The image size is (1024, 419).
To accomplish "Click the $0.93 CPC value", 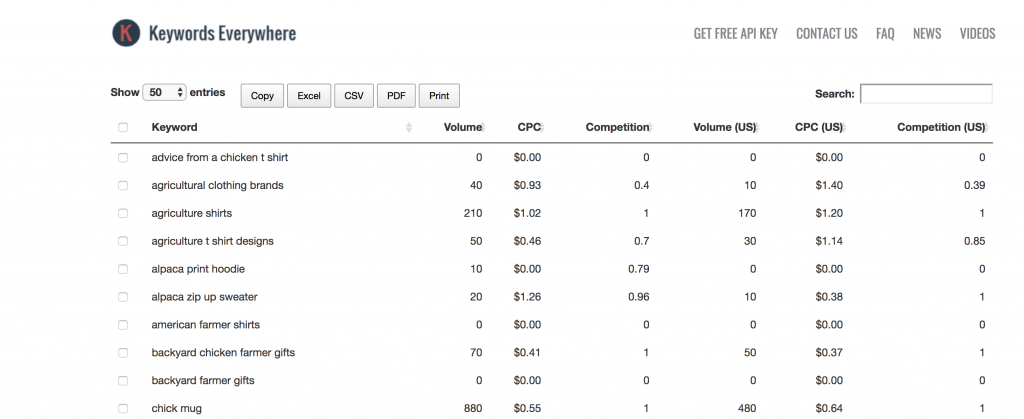I will tap(527, 185).
